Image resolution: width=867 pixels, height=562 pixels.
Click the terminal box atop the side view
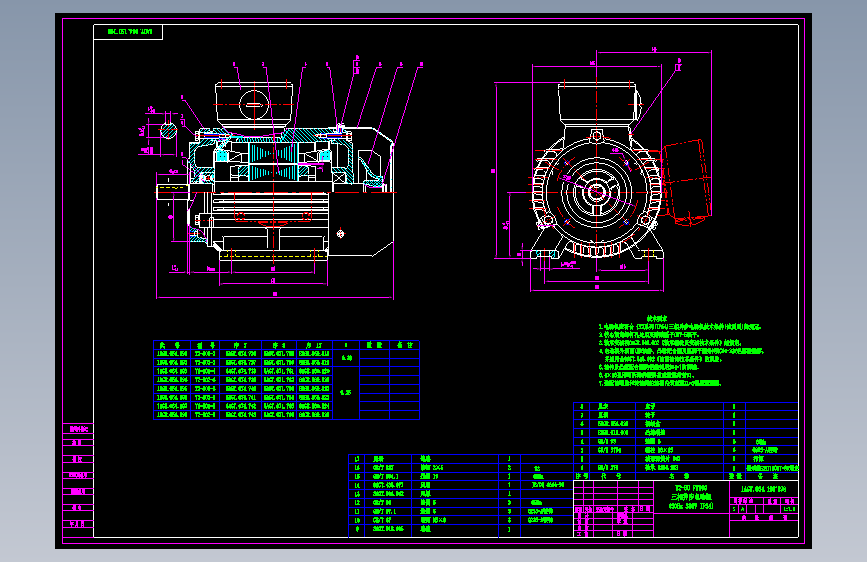pyautogui.click(x=254, y=103)
